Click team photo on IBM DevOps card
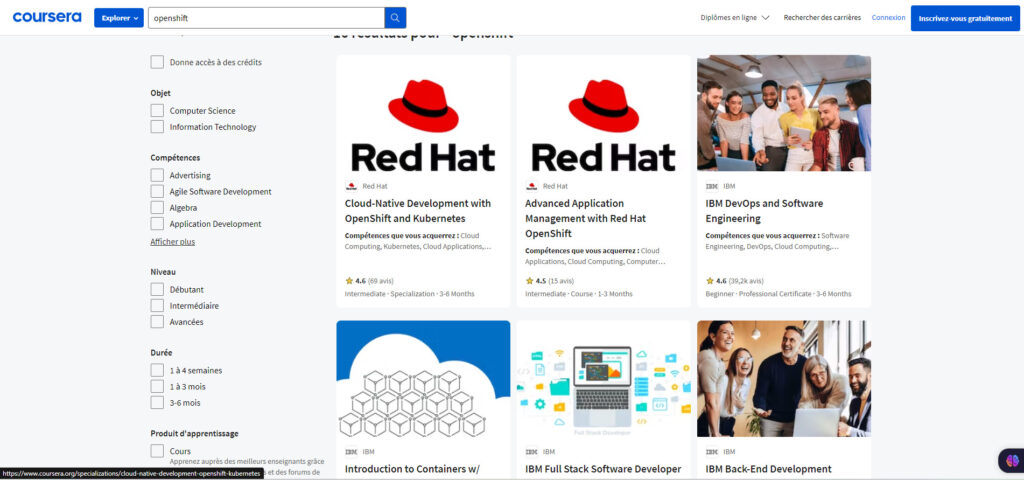The image size is (1024, 480). click(x=784, y=113)
